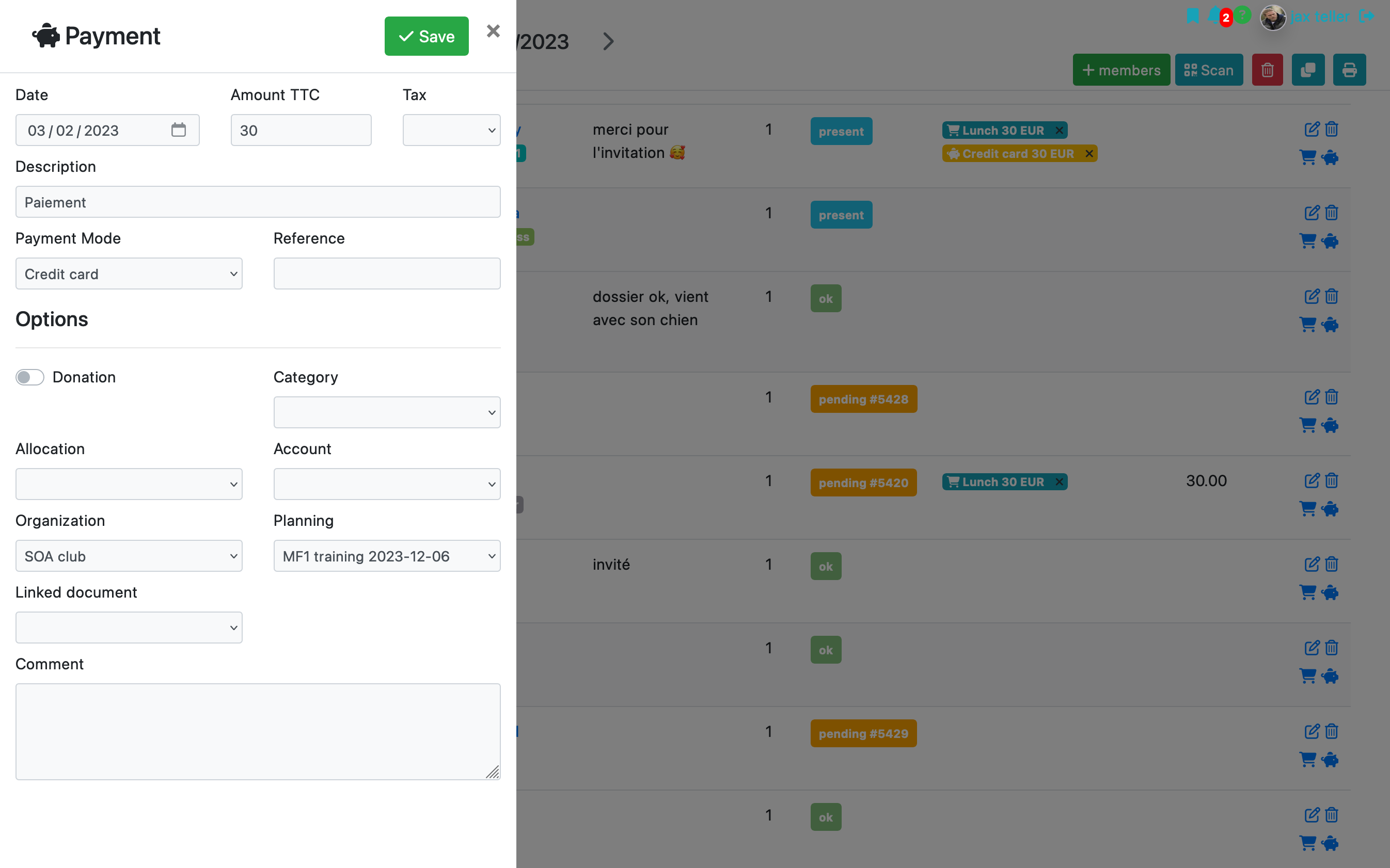
Task: Close the Payment panel with X
Action: [x=493, y=31]
